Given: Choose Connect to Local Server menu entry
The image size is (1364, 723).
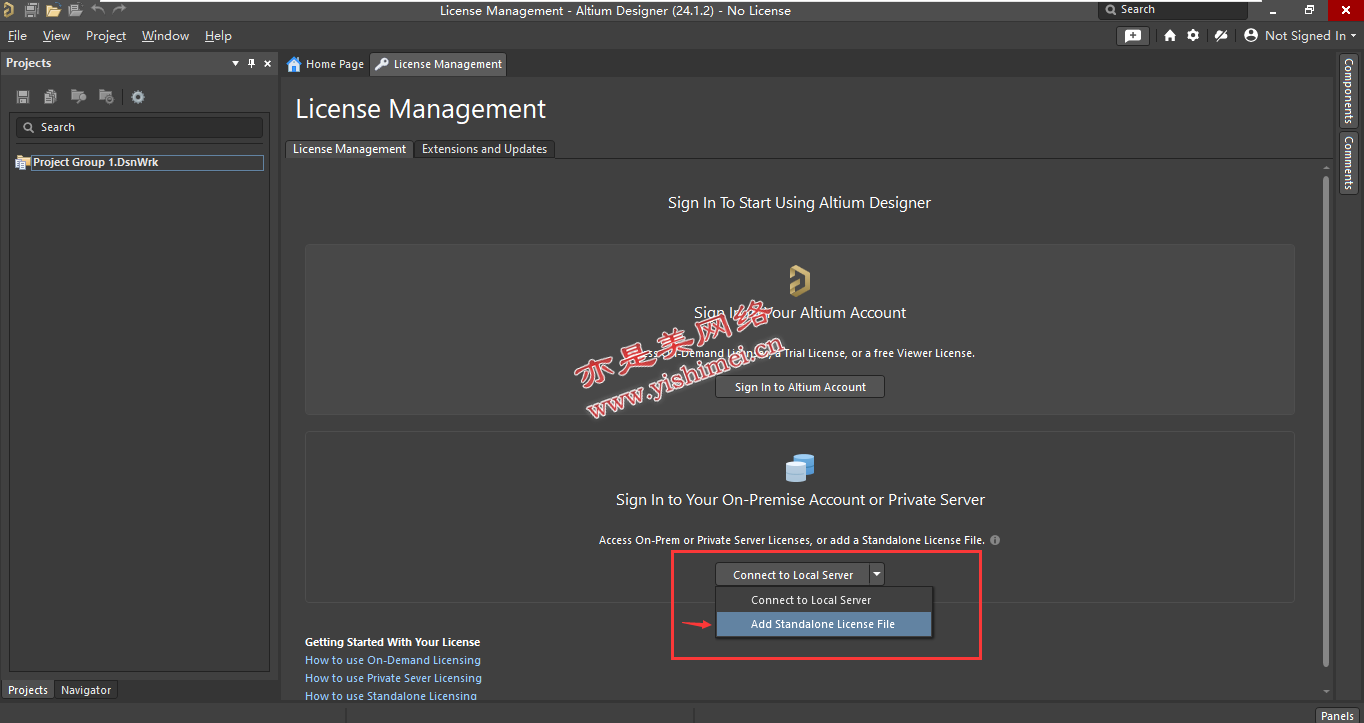Looking at the screenshot, I should [824, 600].
